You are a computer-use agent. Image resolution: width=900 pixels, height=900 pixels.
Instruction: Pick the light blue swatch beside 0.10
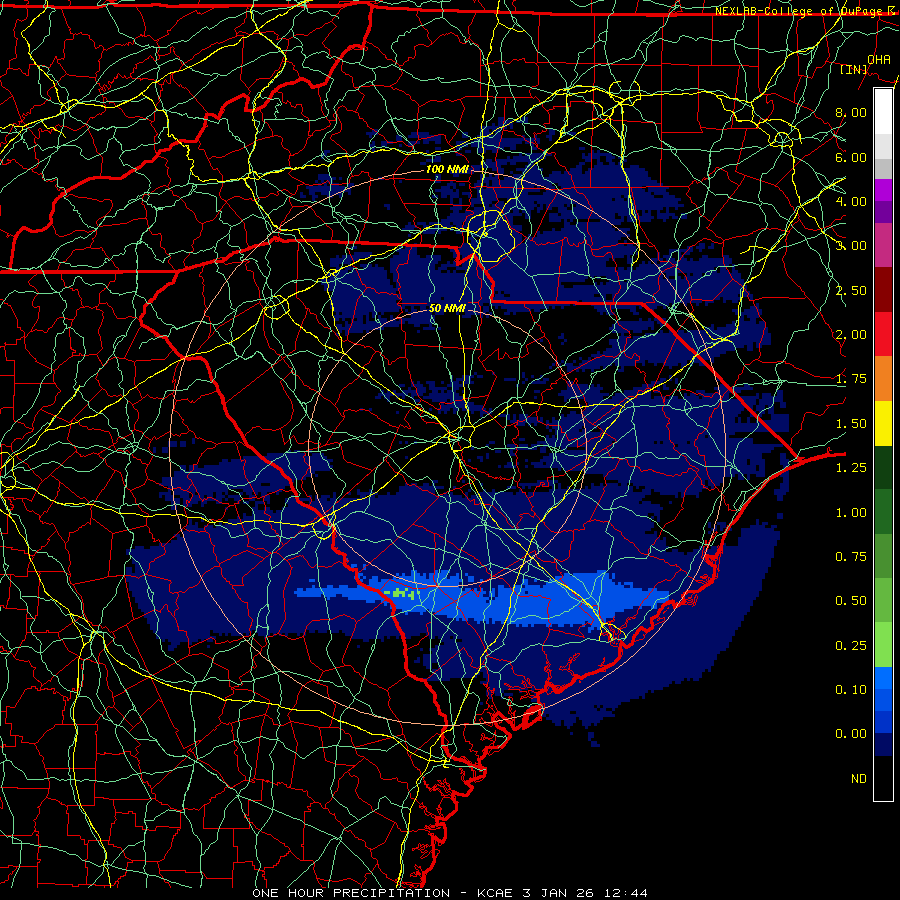pyautogui.click(x=883, y=678)
